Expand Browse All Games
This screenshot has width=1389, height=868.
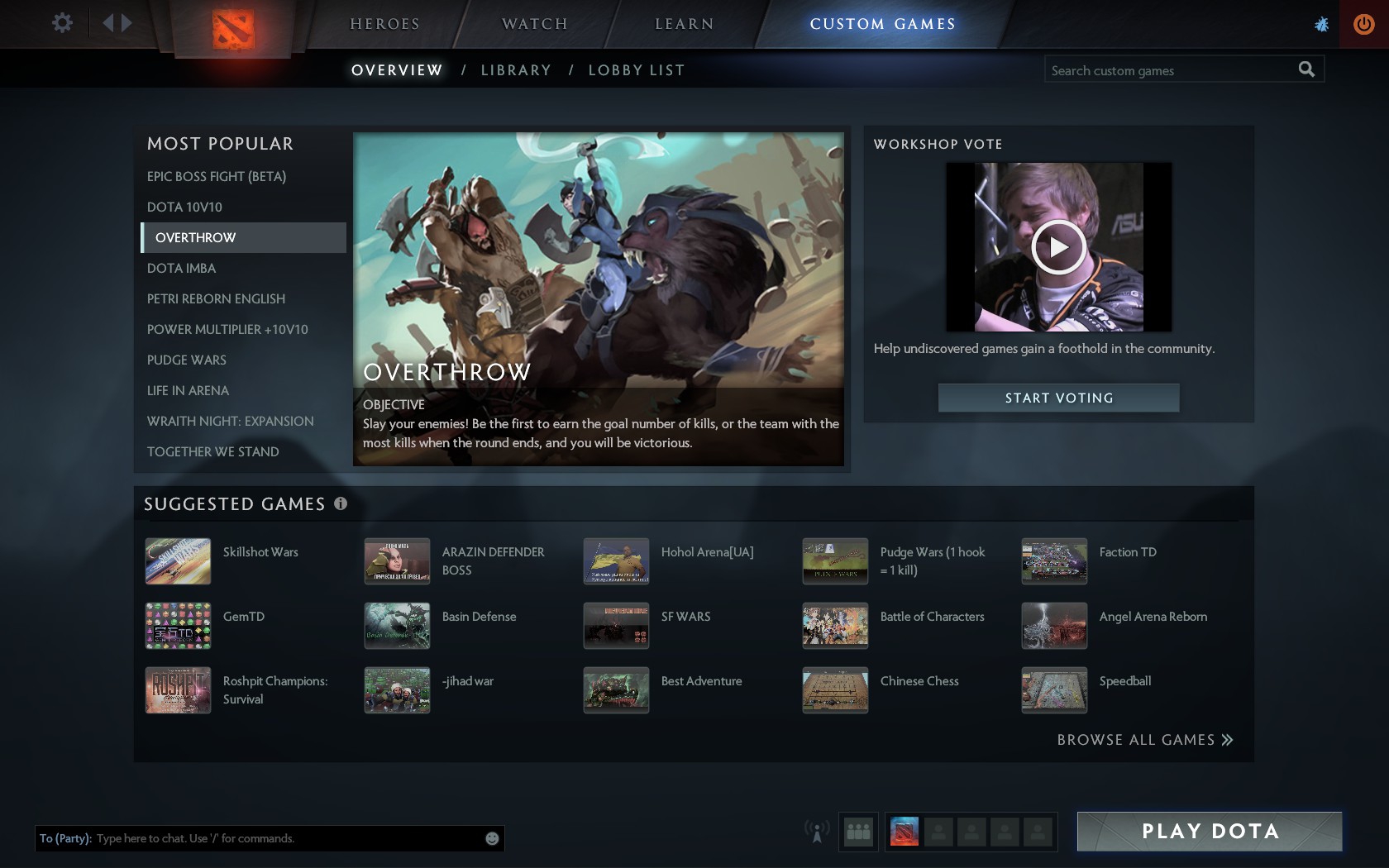click(x=1144, y=740)
